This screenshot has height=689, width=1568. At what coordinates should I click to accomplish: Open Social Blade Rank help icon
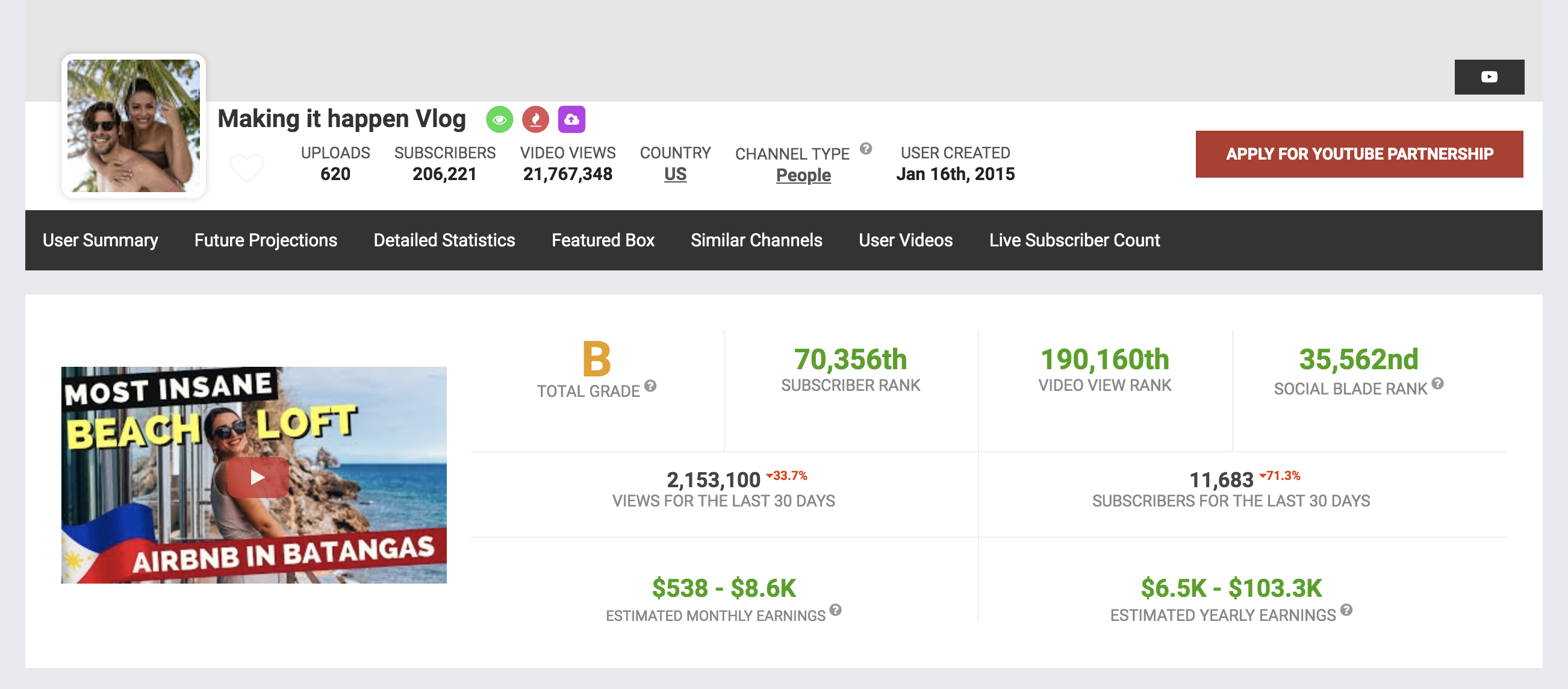tap(1439, 384)
